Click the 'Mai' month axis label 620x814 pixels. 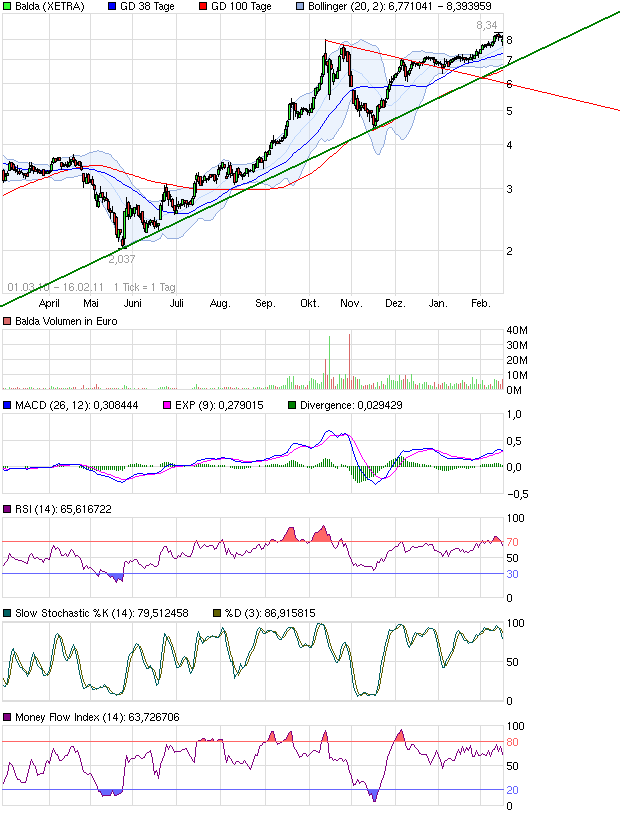tap(90, 303)
